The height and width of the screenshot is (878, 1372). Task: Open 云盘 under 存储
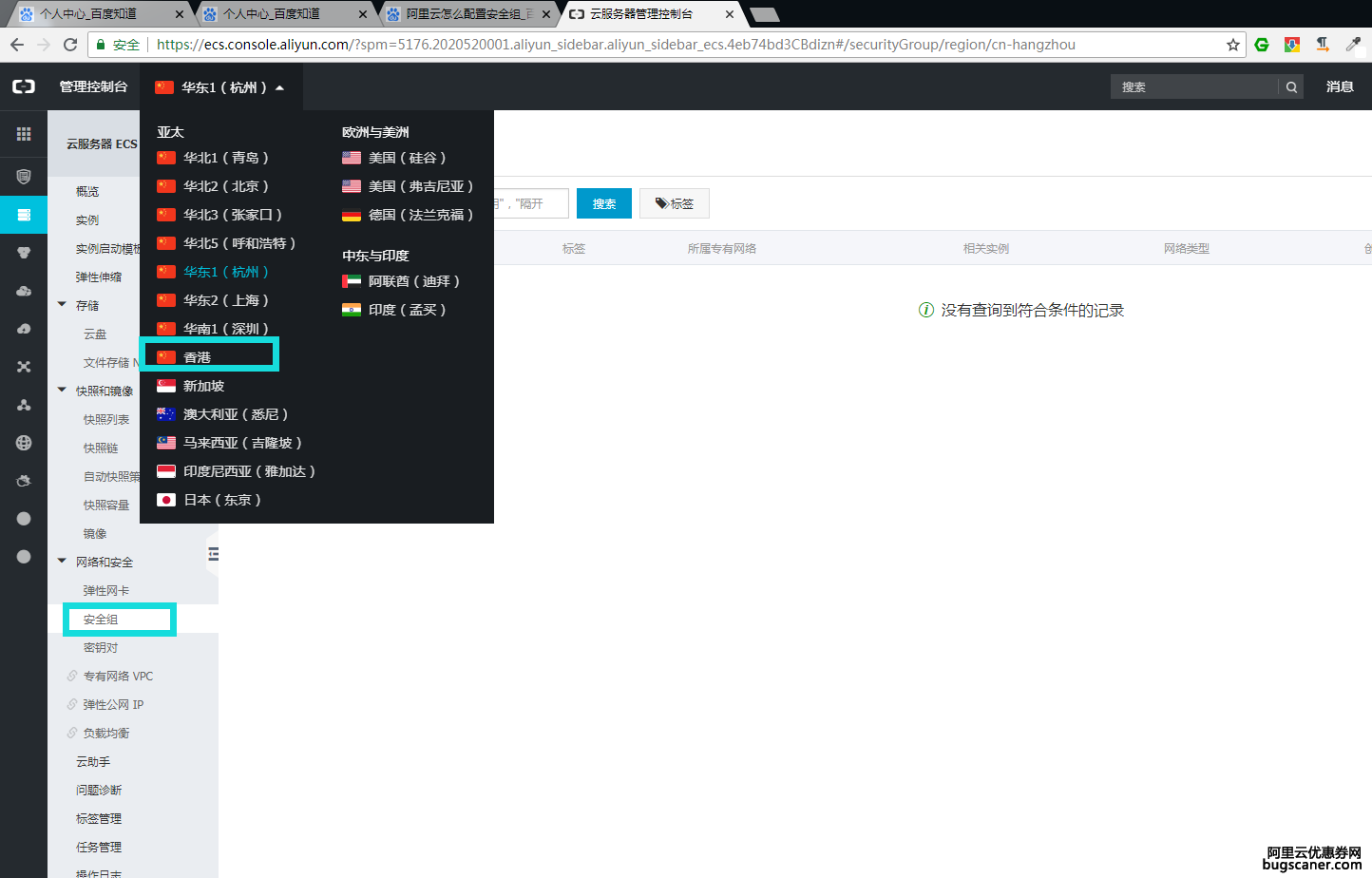coord(95,334)
